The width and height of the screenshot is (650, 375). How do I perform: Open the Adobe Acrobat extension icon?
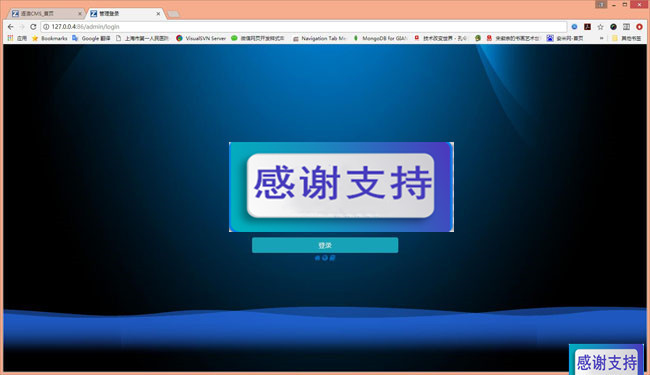click(x=587, y=27)
